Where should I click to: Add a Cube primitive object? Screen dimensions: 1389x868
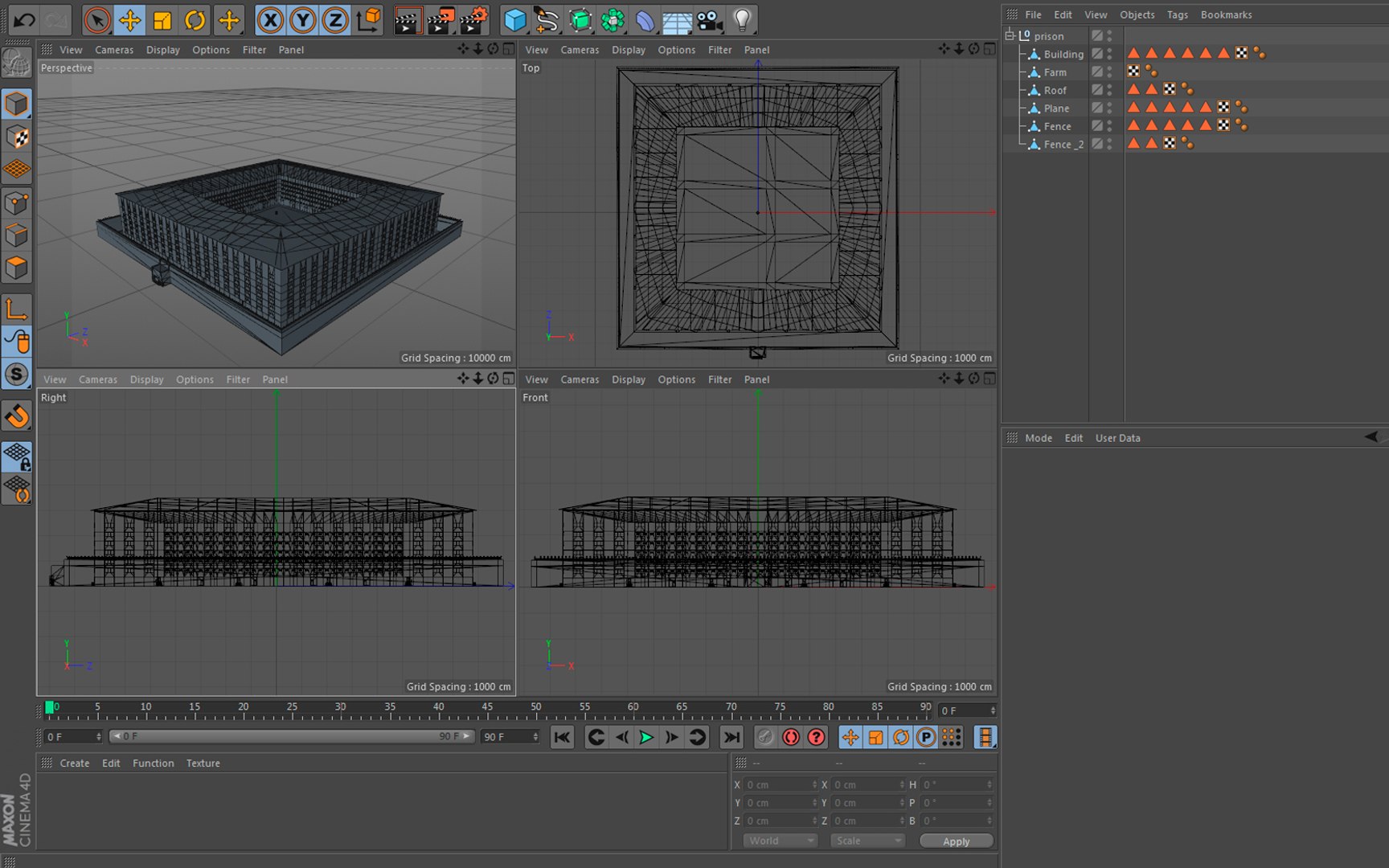514,20
